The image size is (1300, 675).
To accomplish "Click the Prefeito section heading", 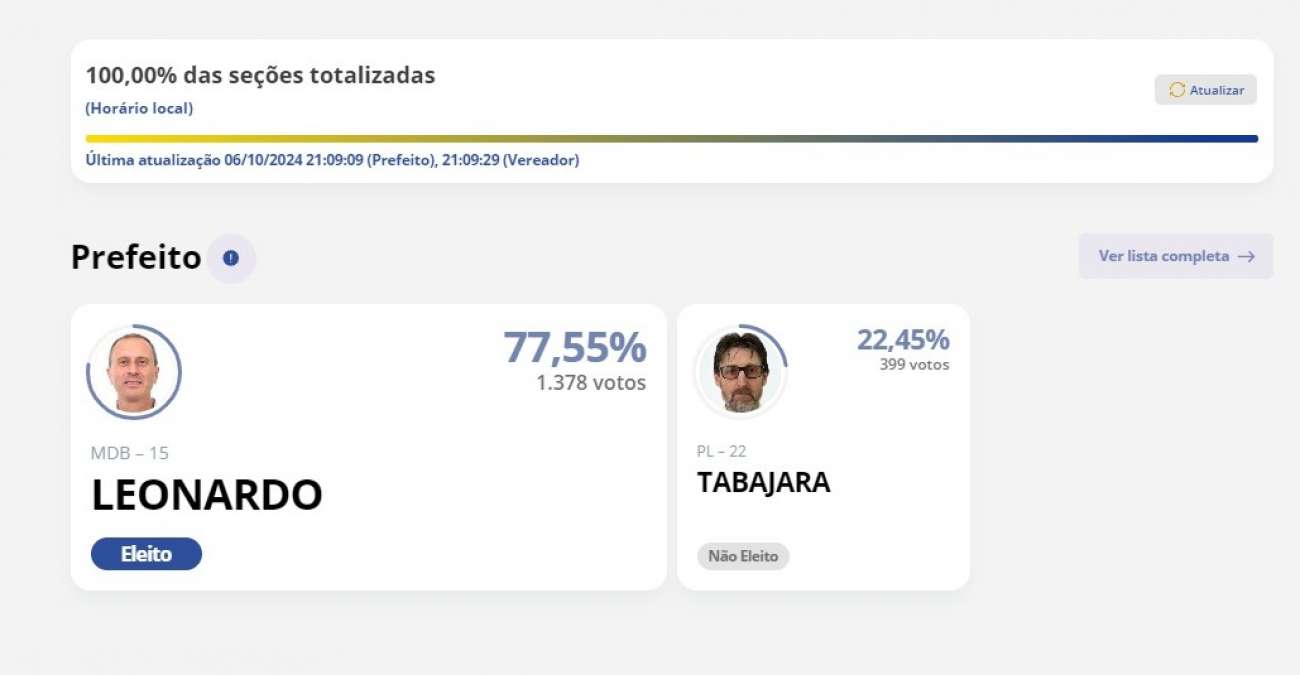I will pyautogui.click(x=136, y=258).
